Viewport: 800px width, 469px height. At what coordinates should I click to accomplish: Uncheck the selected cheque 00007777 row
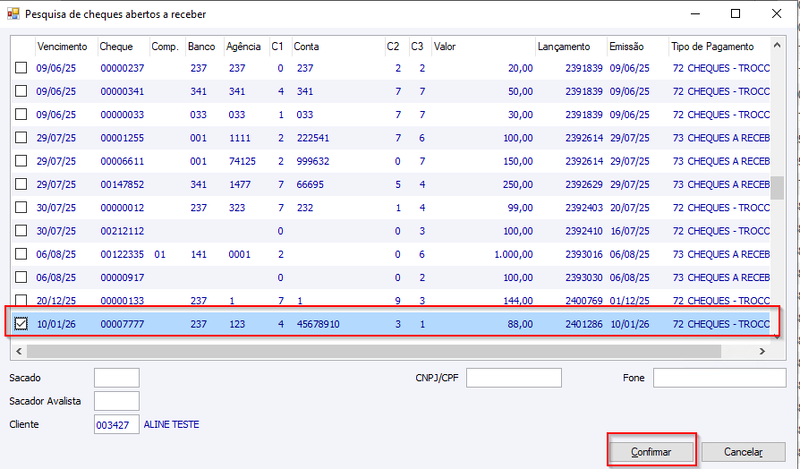[21, 324]
